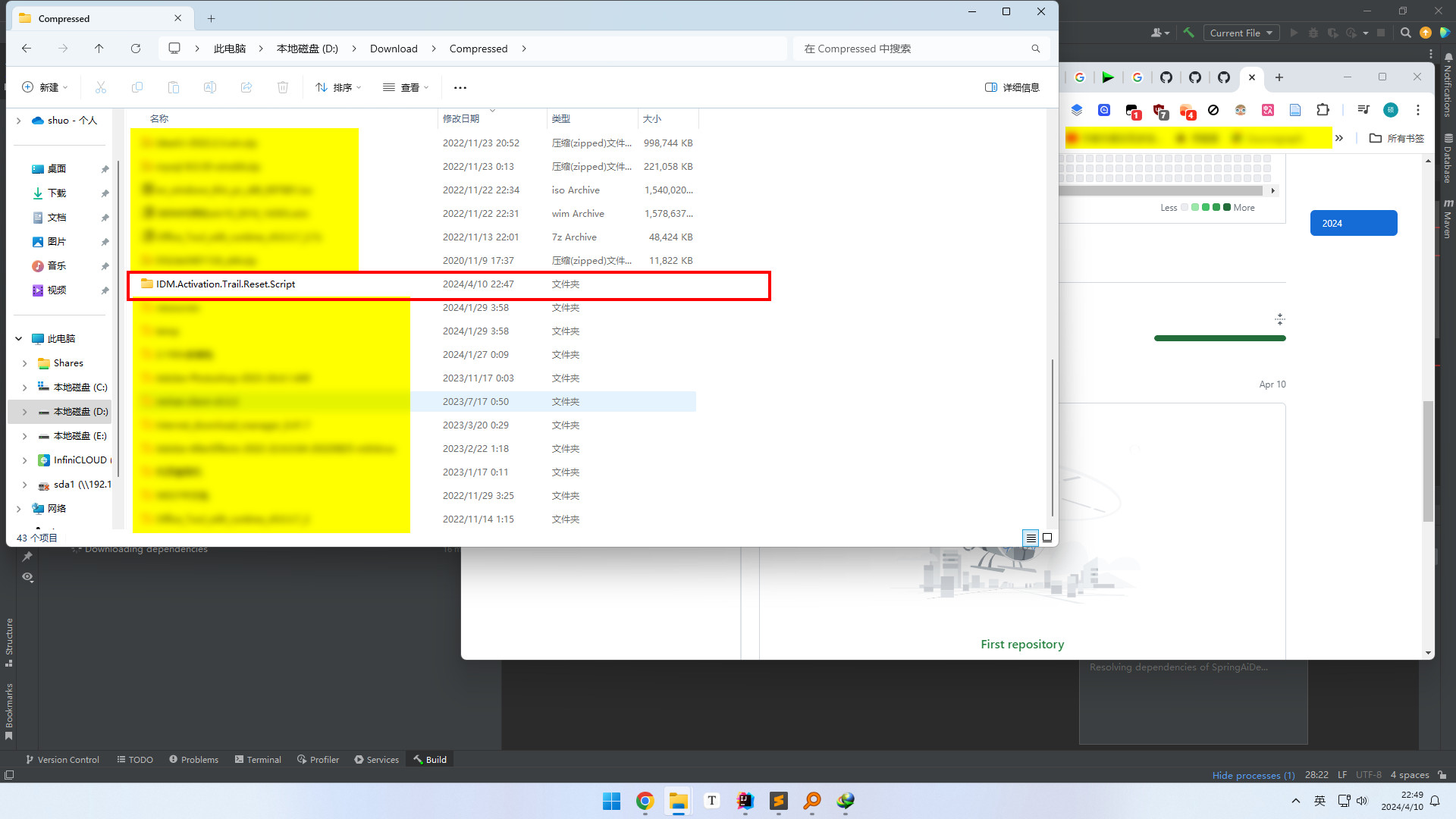Open Chrome from the taskbar
Image resolution: width=1456 pixels, height=819 pixels.
[645, 801]
